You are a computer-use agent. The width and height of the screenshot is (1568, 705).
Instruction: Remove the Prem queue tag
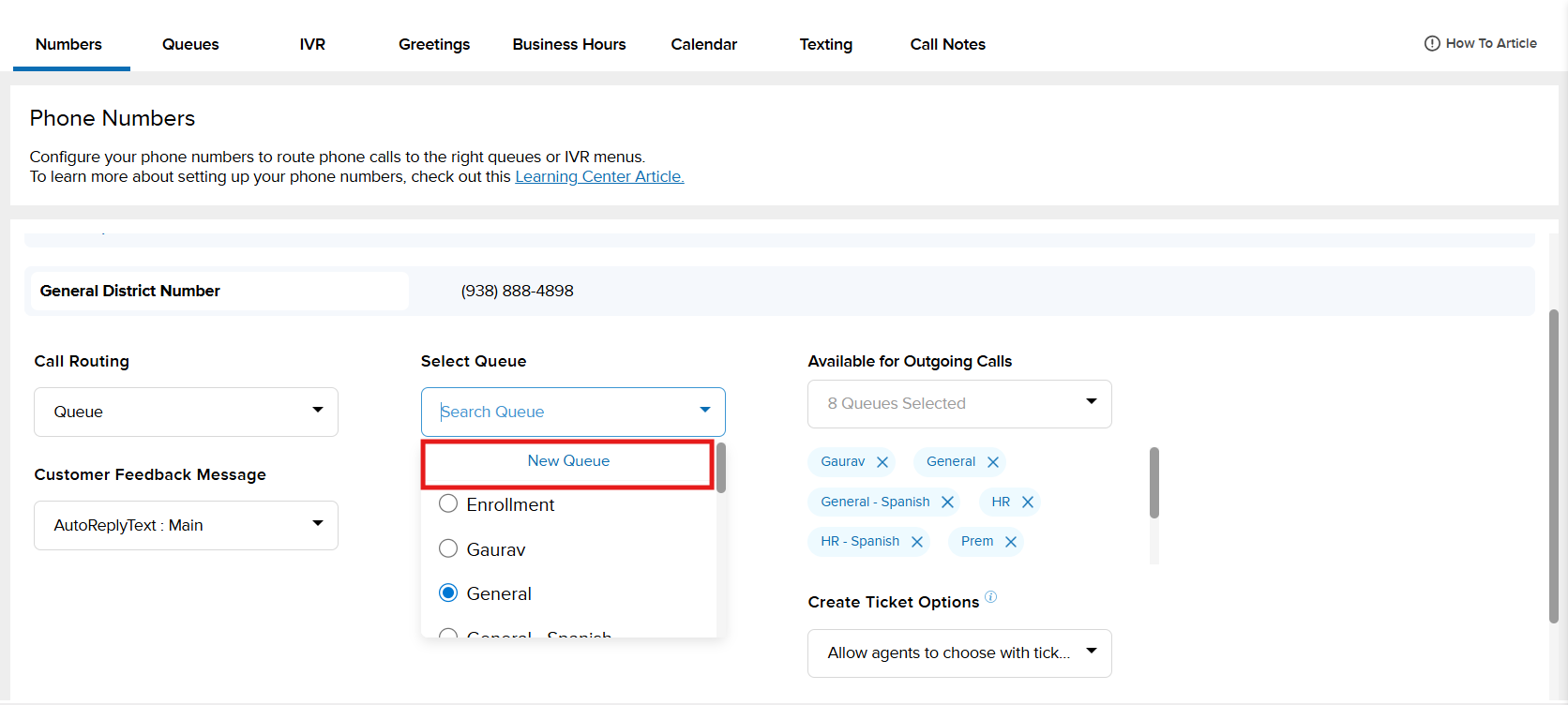pos(1010,542)
